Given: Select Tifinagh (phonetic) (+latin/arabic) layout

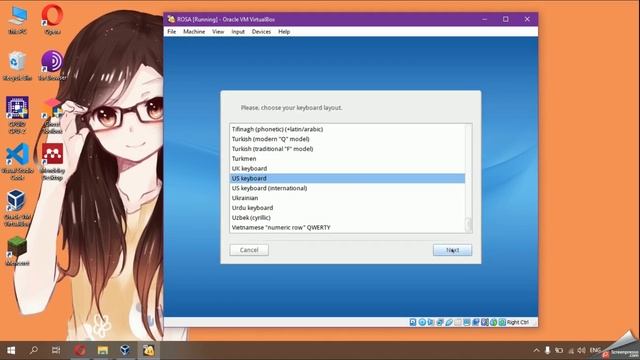Looking at the screenshot, I should point(347,129).
